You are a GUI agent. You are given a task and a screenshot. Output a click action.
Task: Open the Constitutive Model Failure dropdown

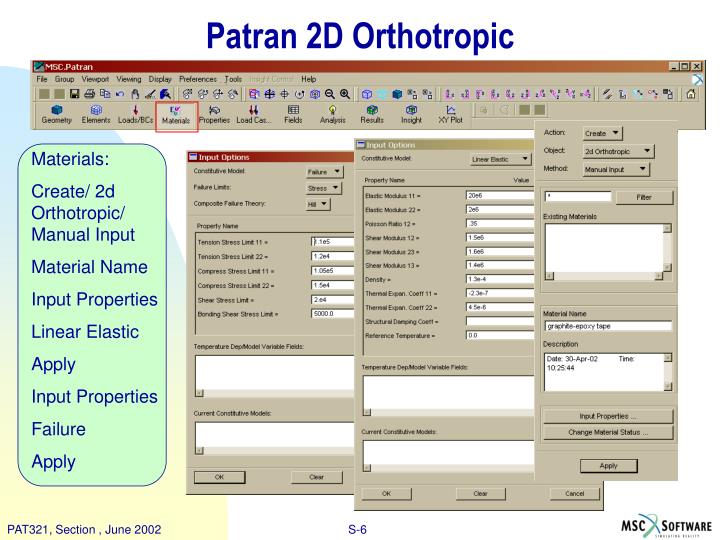(x=325, y=172)
